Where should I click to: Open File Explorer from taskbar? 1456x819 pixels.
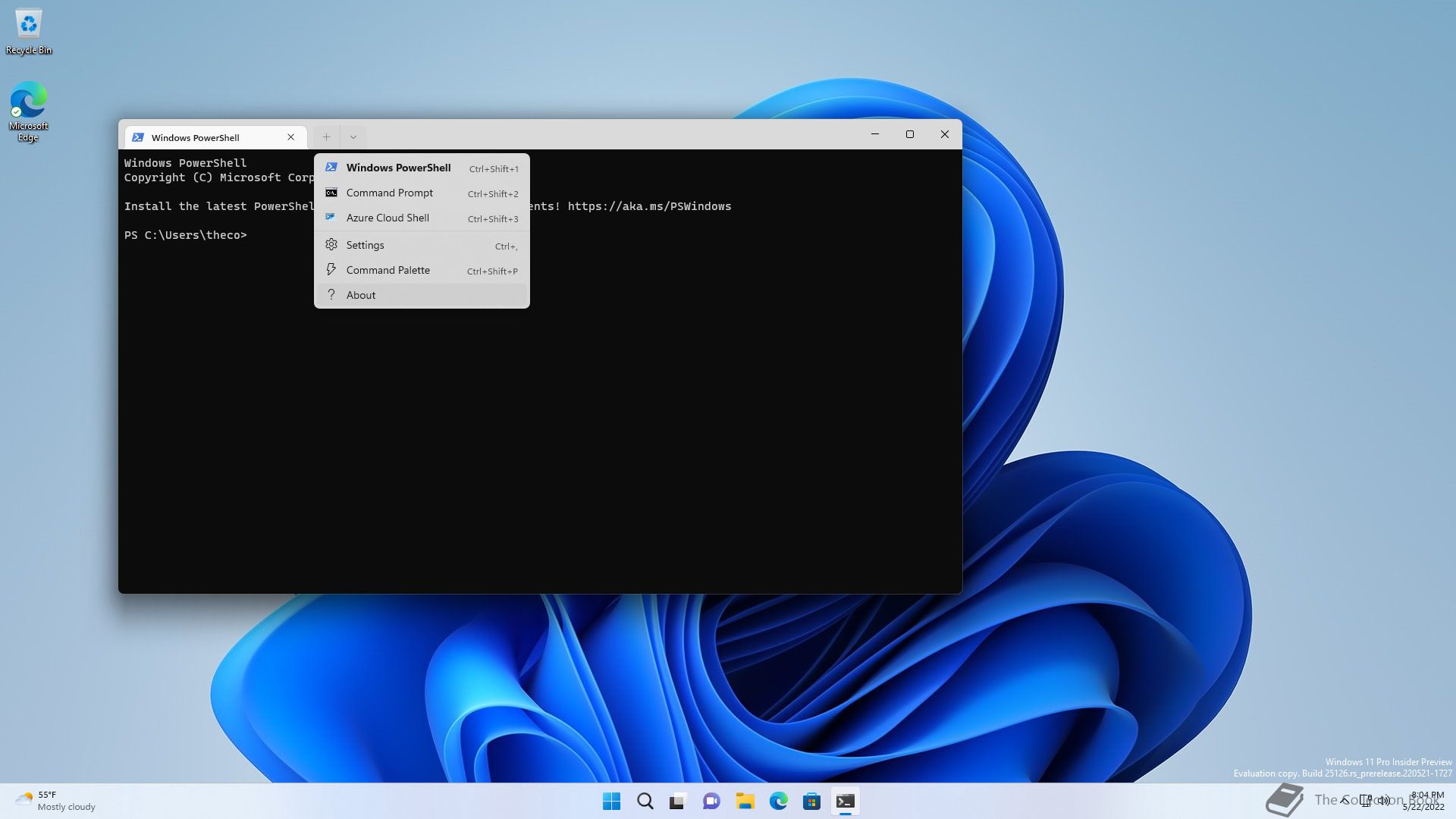tap(745, 802)
